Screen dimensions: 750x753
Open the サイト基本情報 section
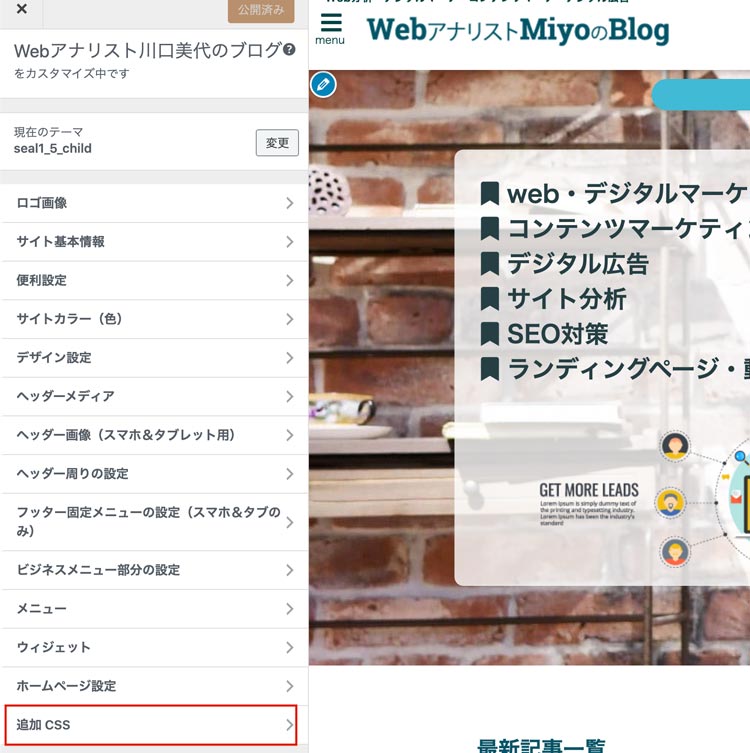(x=154, y=242)
